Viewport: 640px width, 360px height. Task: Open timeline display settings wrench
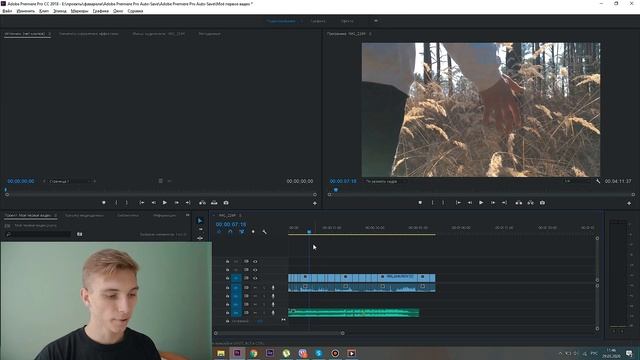coord(264,232)
